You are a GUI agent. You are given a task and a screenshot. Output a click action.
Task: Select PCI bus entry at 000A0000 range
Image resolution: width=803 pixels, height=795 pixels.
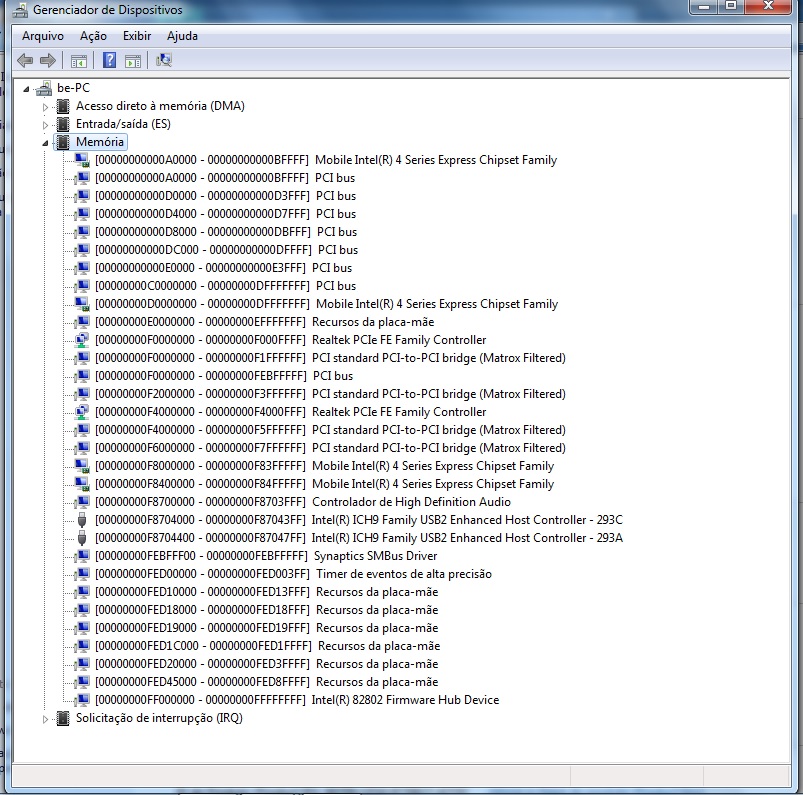[225, 178]
